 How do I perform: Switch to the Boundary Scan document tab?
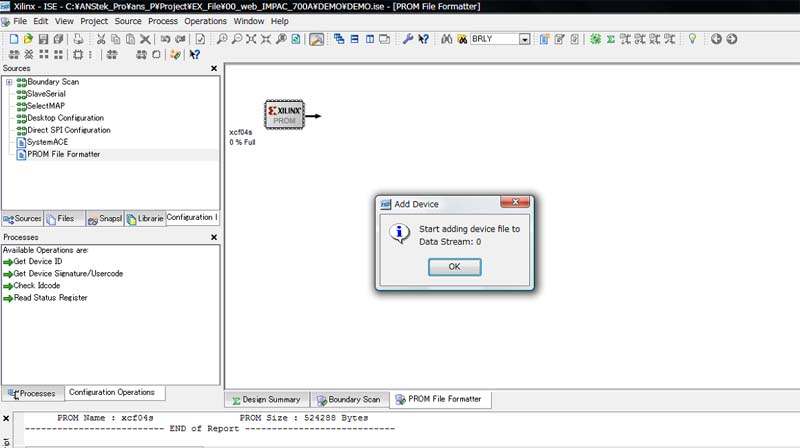[x=349, y=400]
